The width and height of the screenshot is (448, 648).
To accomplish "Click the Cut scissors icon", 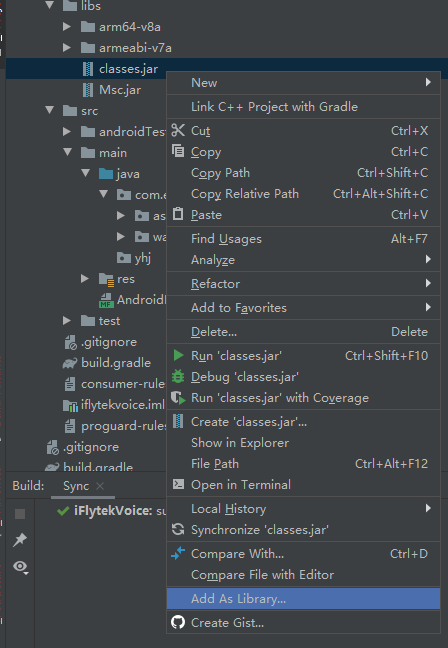I will (x=178, y=130).
